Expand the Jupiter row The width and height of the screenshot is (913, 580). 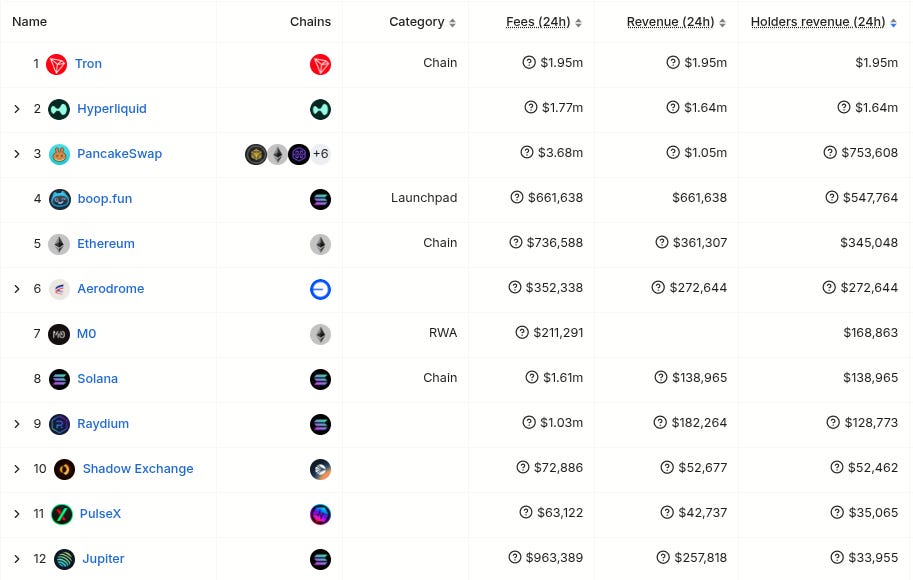coord(17,559)
